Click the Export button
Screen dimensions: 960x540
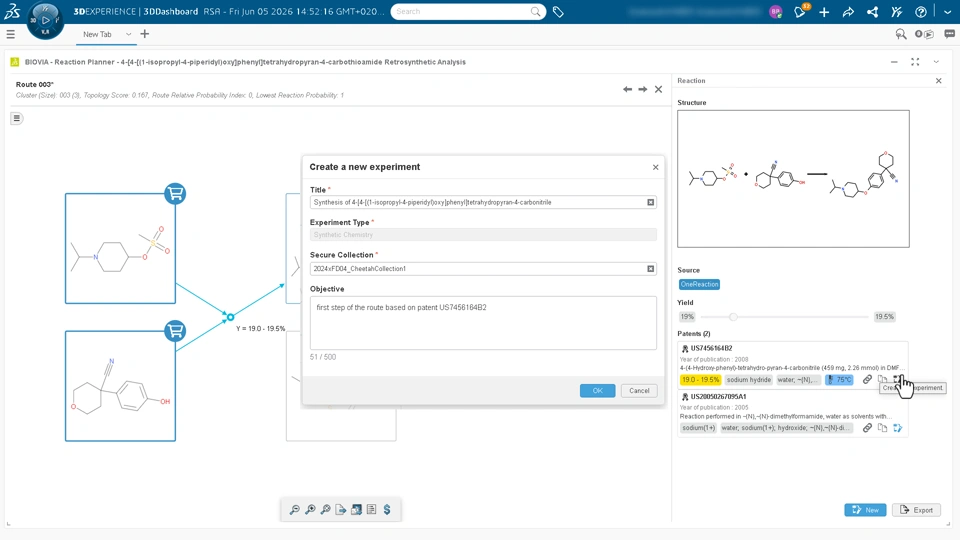click(917, 510)
